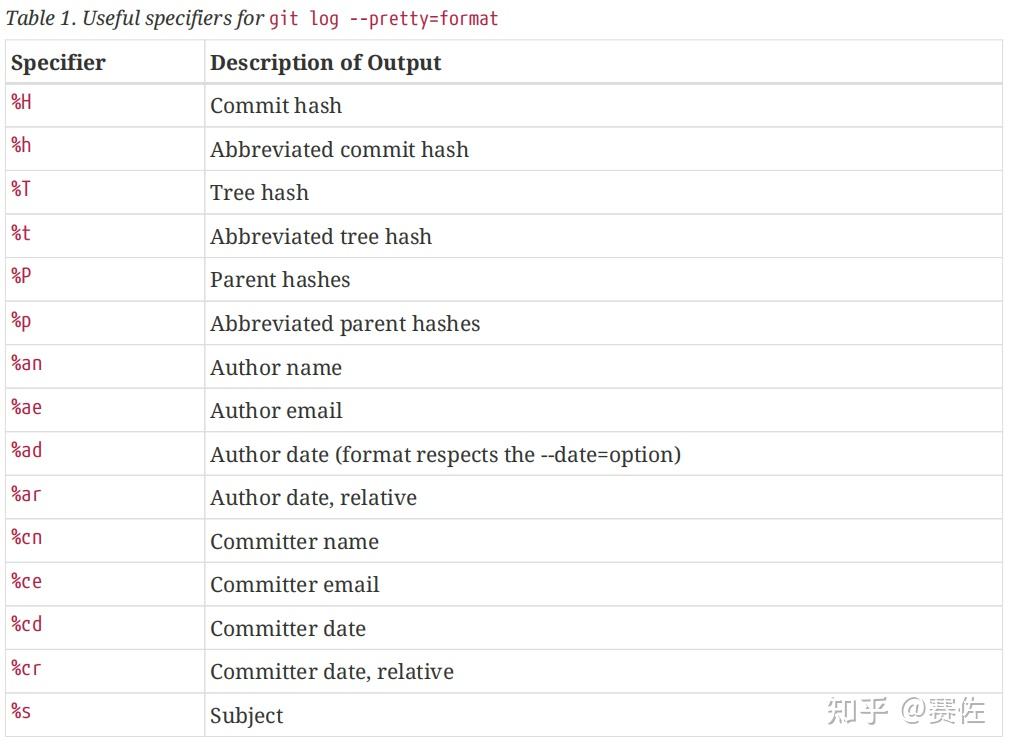The width and height of the screenshot is (1011, 751).
Task: Click the table caption code text
Action: click(x=383, y=19)
